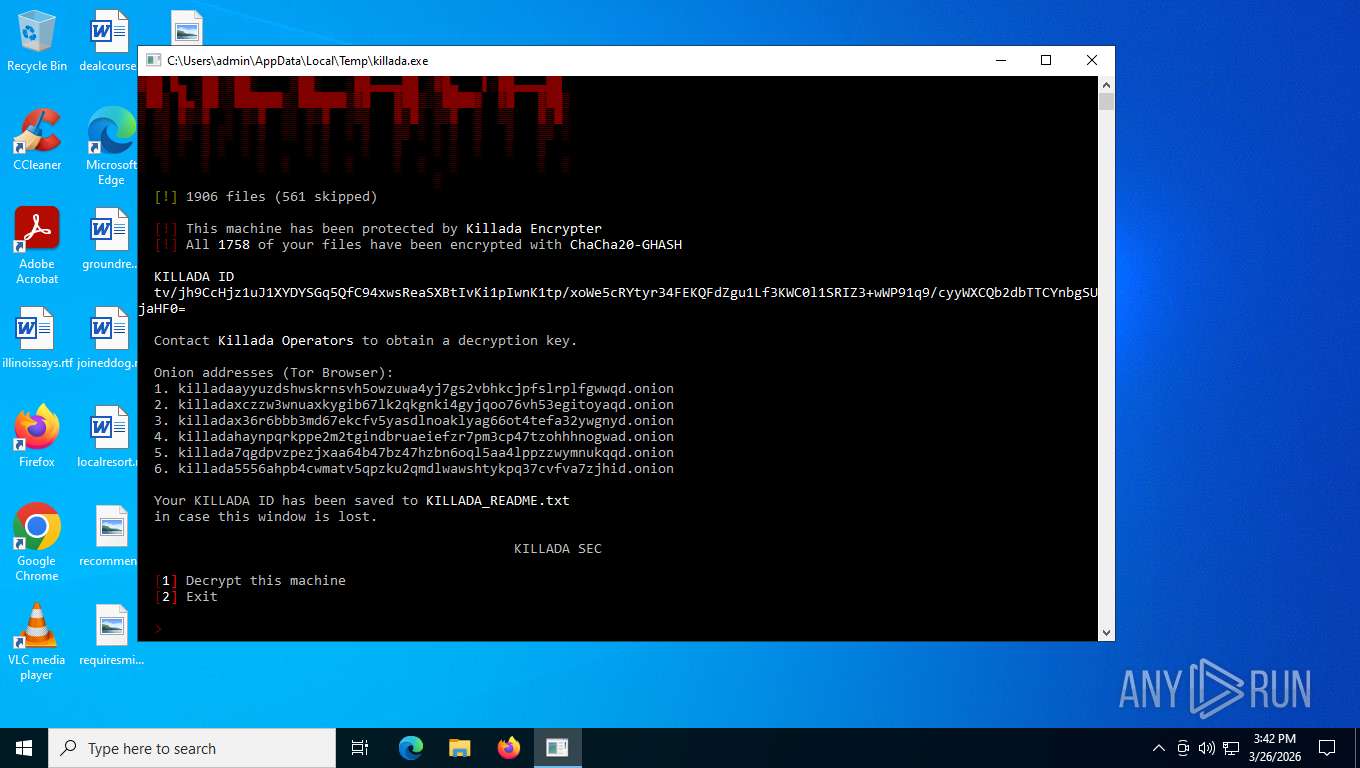Click the console scrollbar up arrow
This screenshot has height=768, width=1360.
(x=1106, y=85)
